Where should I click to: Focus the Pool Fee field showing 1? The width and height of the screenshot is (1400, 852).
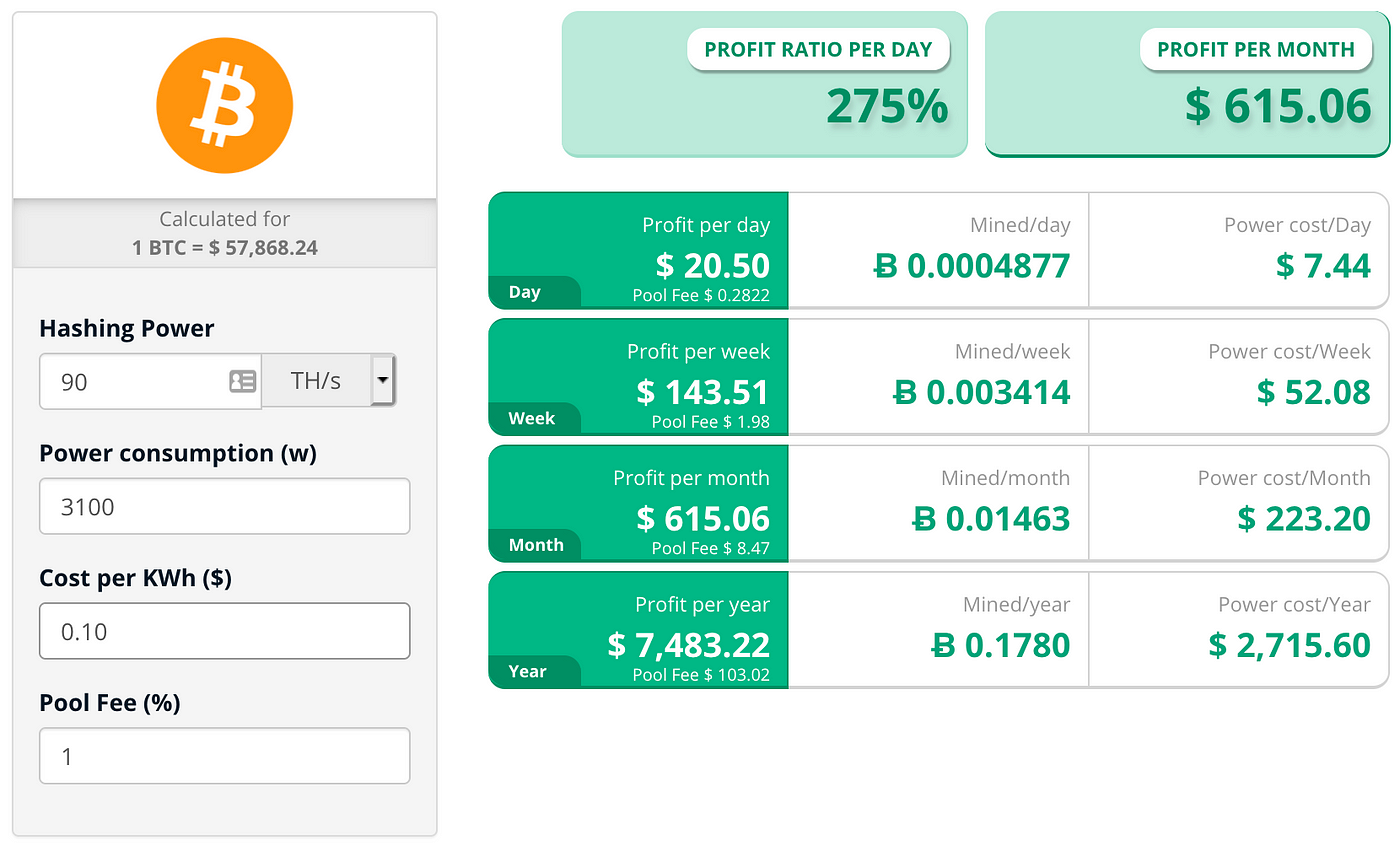coord(225,756)
